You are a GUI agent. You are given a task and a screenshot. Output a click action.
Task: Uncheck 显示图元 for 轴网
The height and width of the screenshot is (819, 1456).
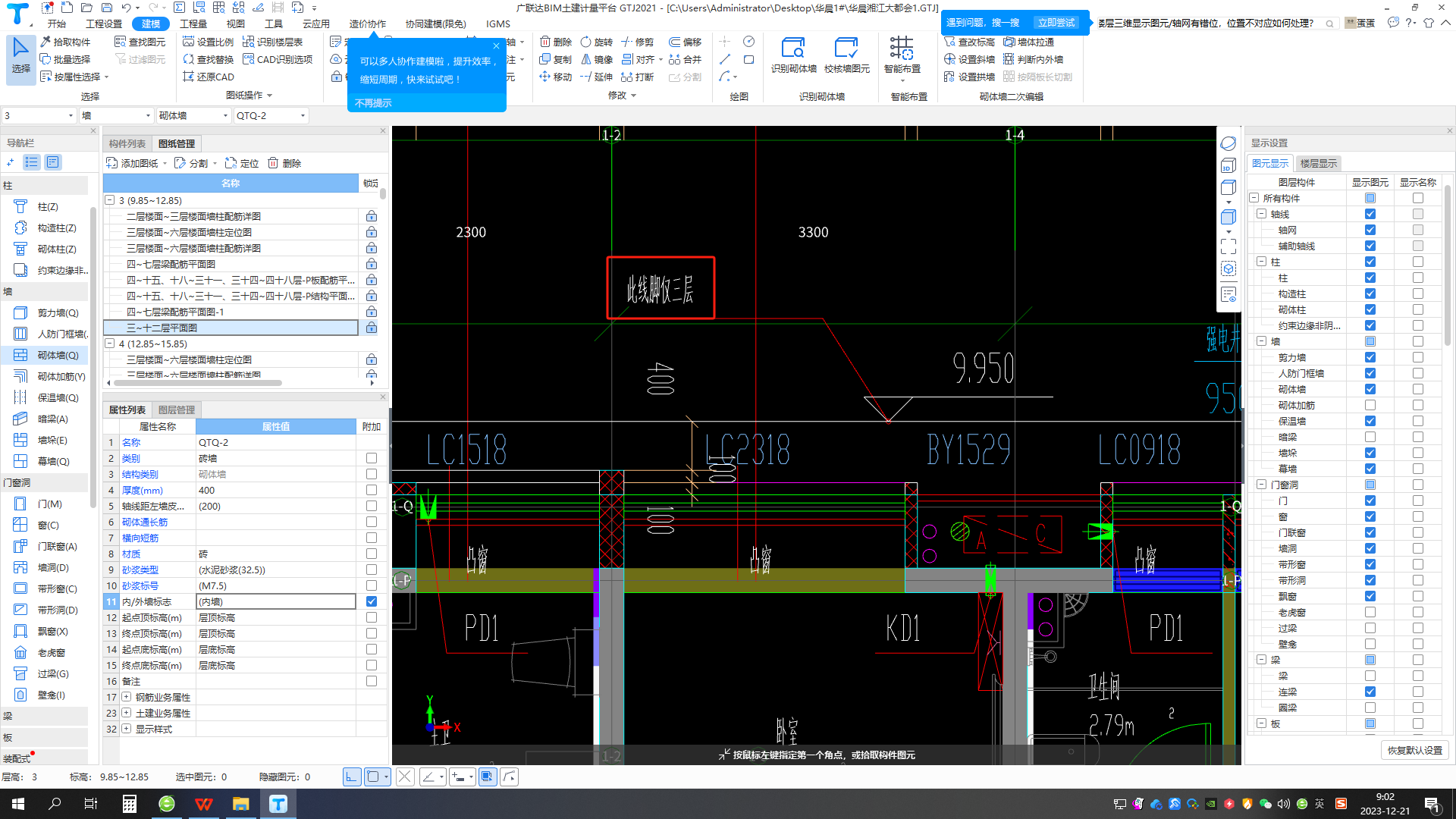[1370, 230]
